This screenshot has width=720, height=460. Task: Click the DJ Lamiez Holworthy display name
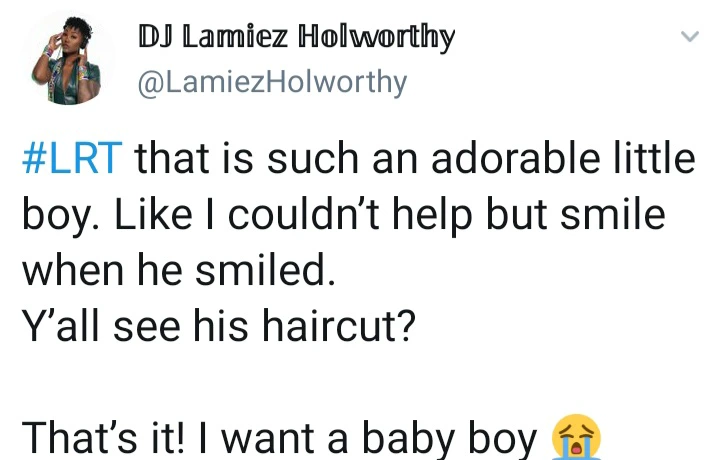pyautogui.click(x=297, y=37)
